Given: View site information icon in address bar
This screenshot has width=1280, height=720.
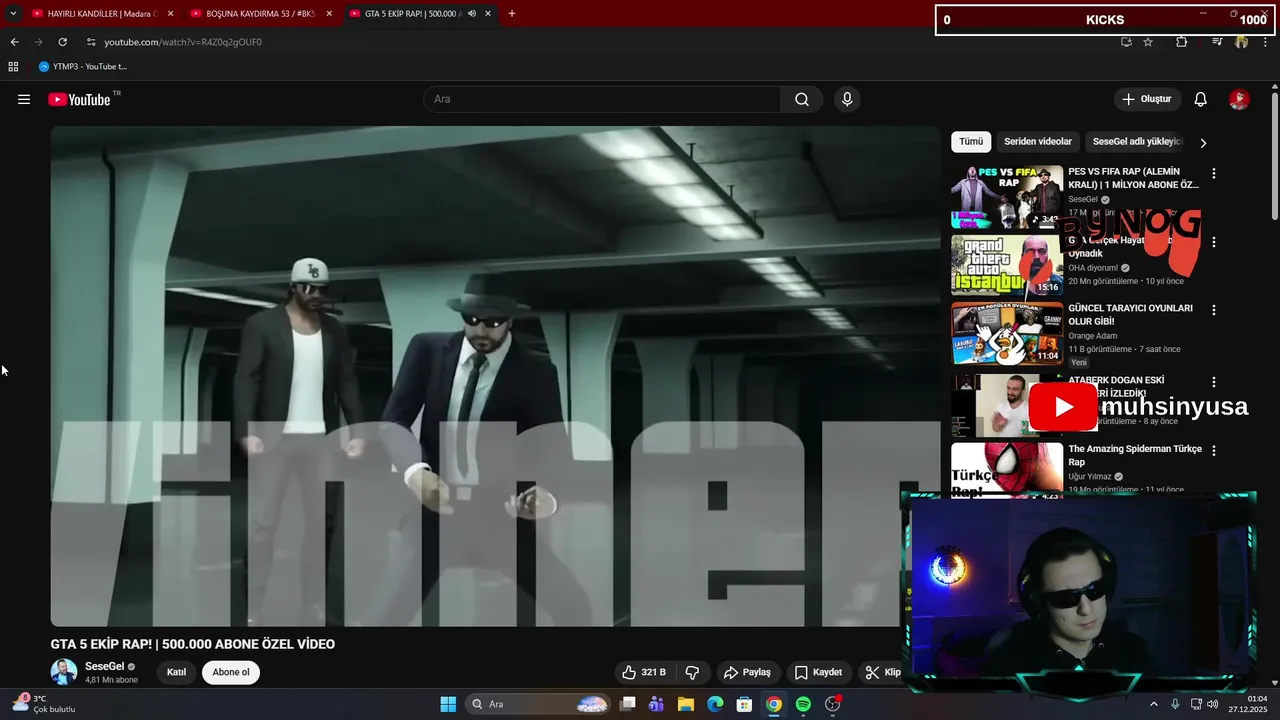Looking at the screenshot, I should (x=91, y=42).
